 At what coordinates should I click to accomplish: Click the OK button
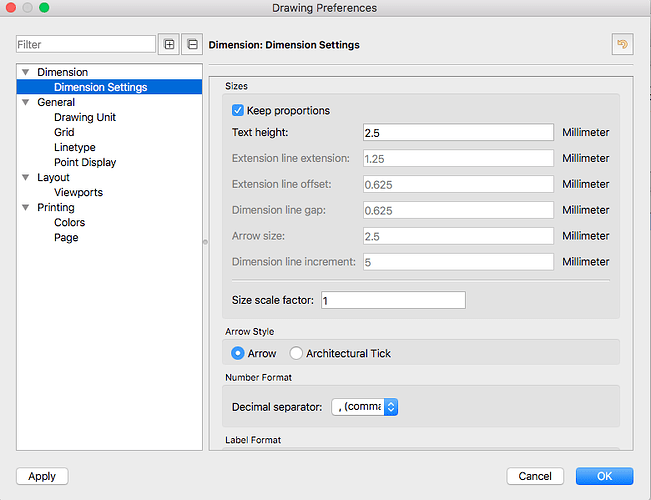pos(604,476)
